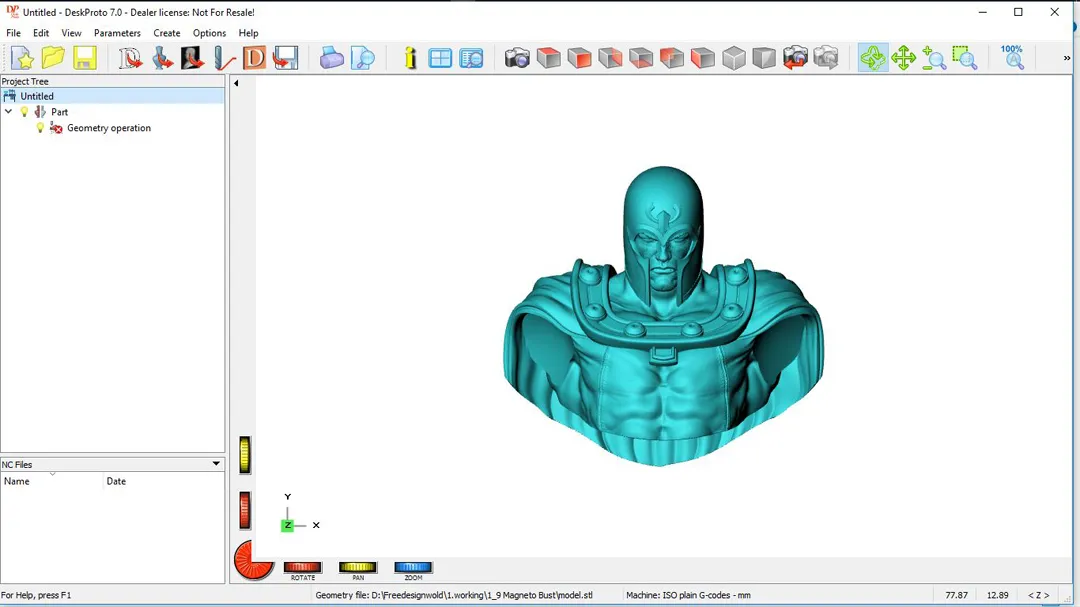Click the Machine: ISO plain G-codes text

(x=688, y=595)
